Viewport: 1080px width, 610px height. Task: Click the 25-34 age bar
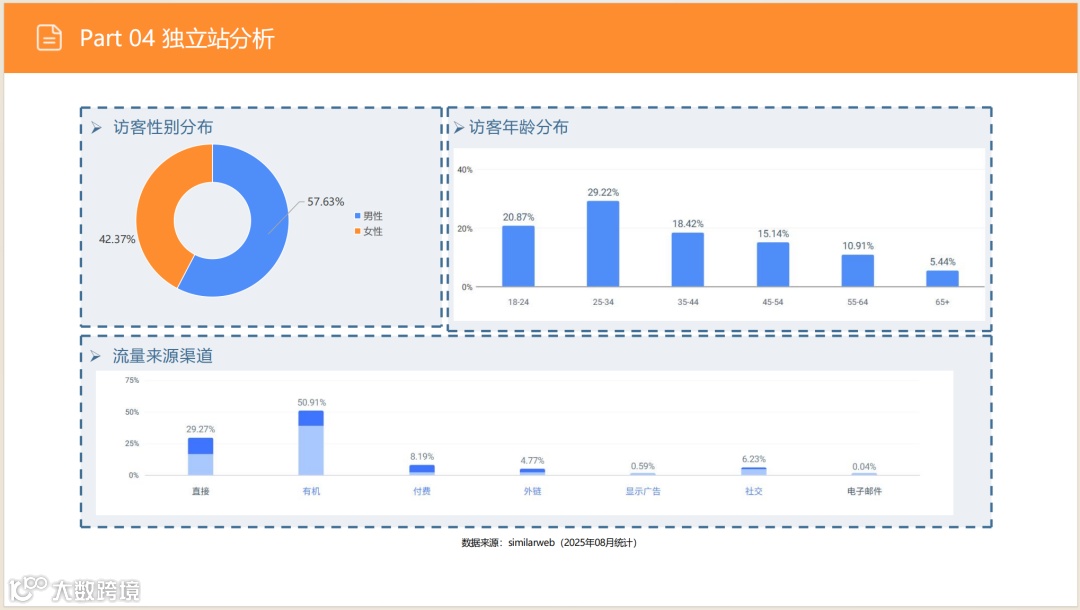(x=603, y=244)
